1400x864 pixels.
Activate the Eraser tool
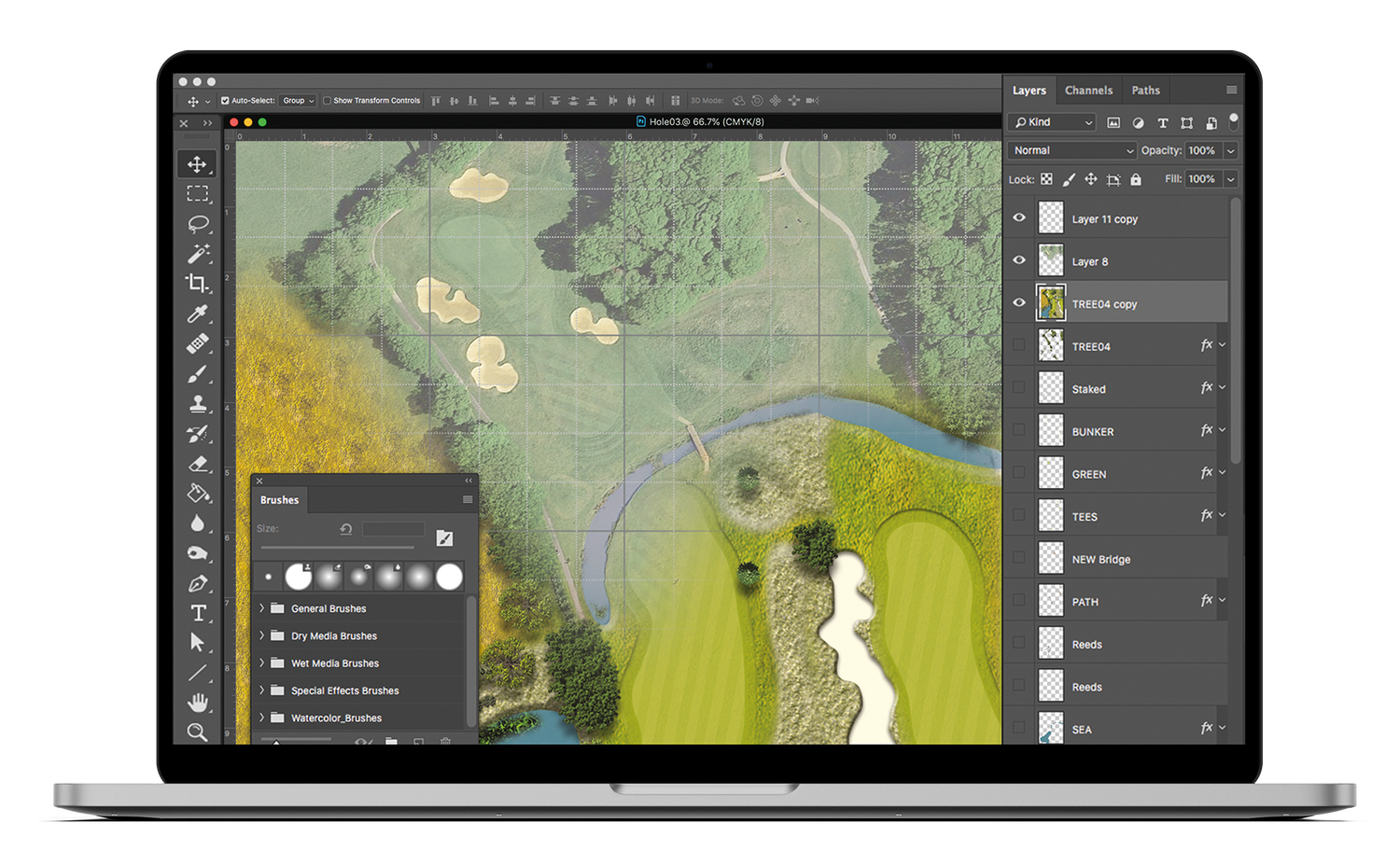[x=197, y=464]
